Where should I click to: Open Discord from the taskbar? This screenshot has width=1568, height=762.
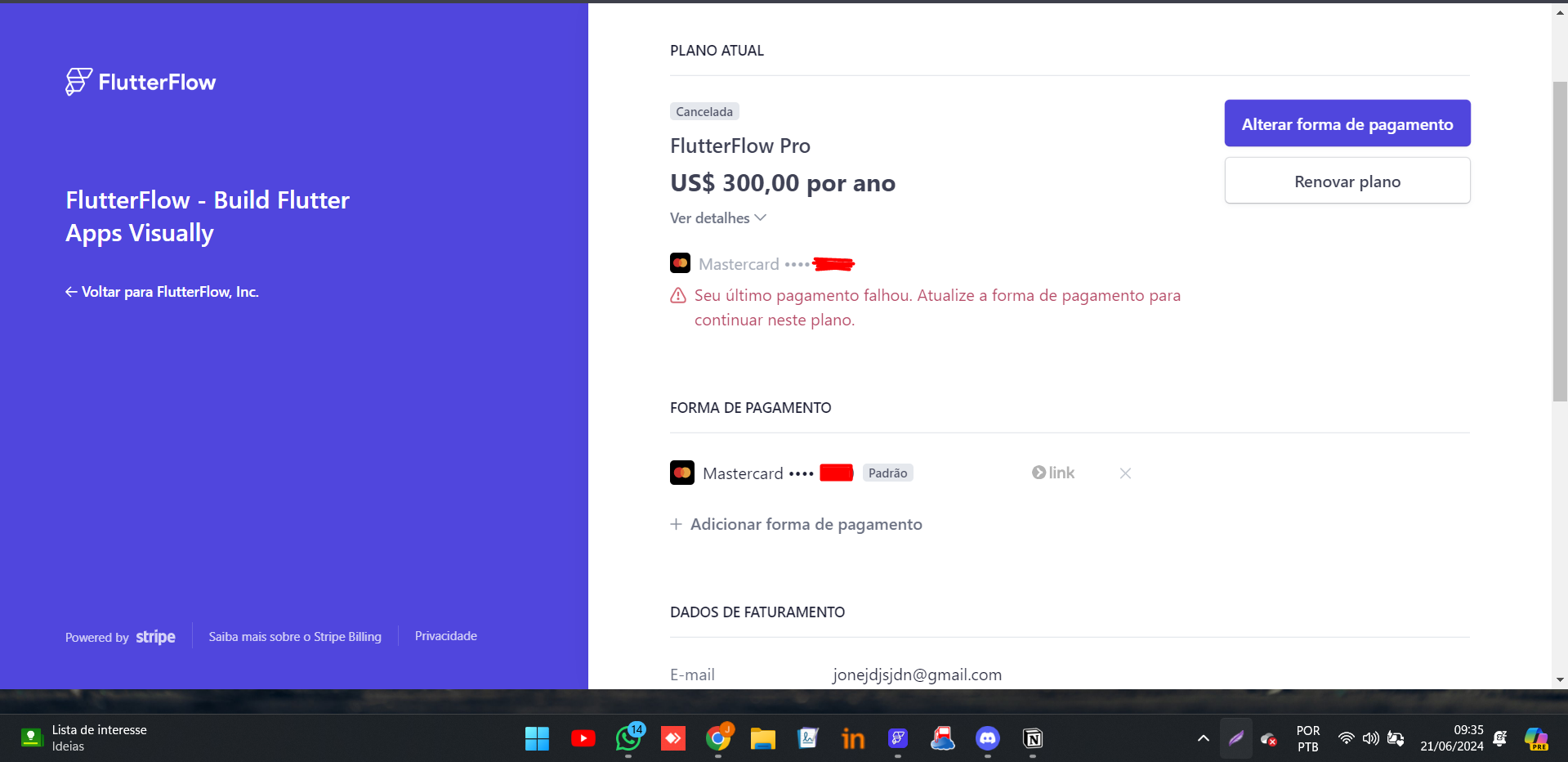988,738
